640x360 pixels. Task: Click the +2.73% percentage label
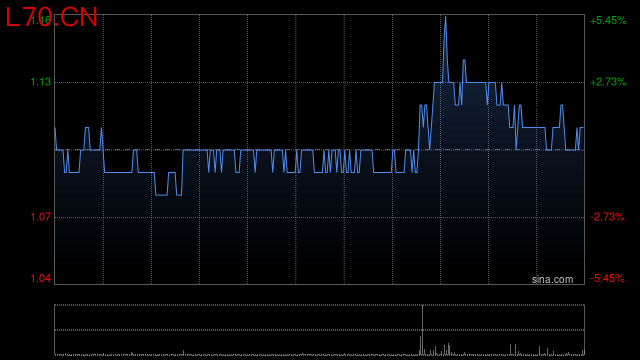click(x=608, y=82)
